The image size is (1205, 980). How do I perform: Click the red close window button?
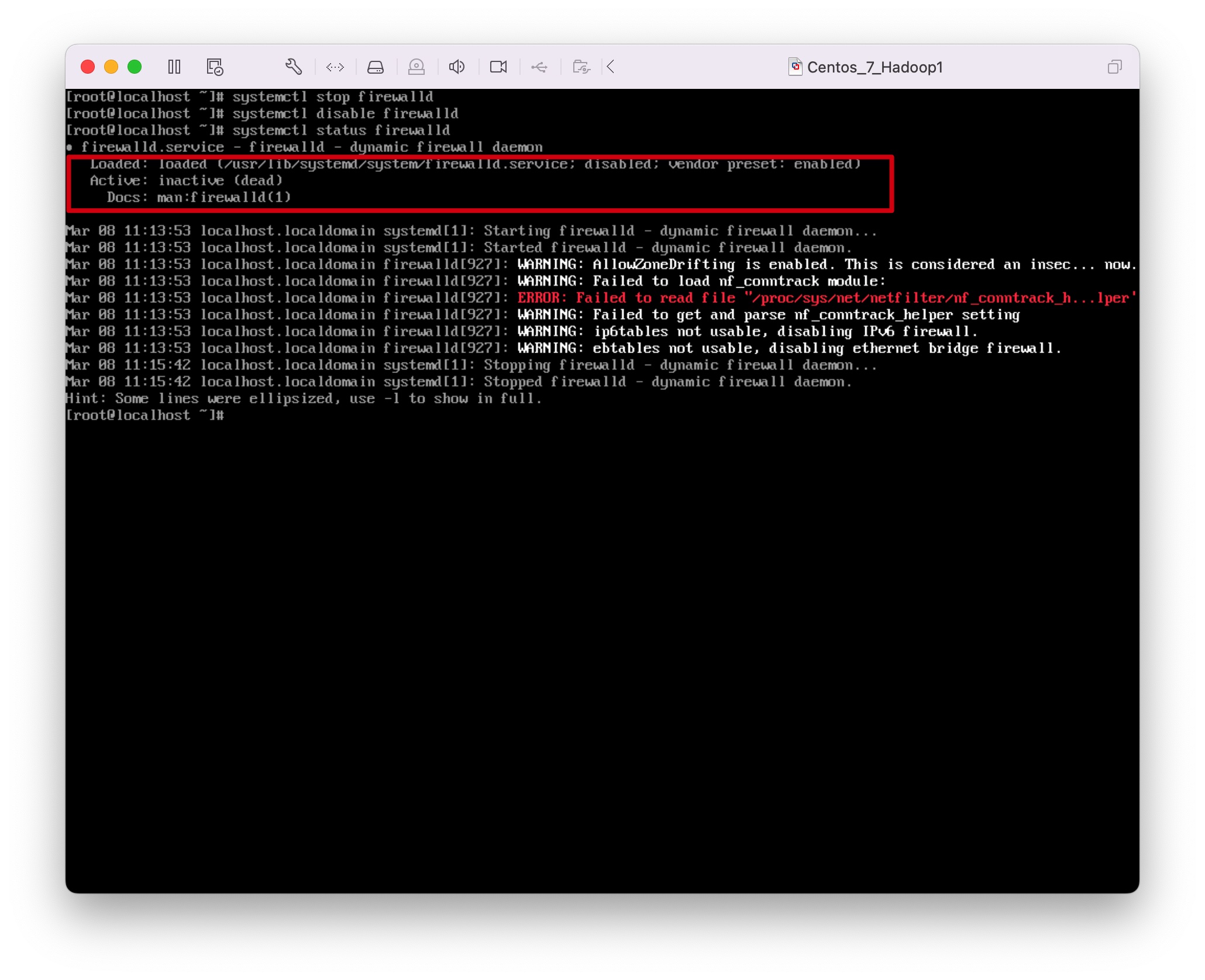pos(88,67)
